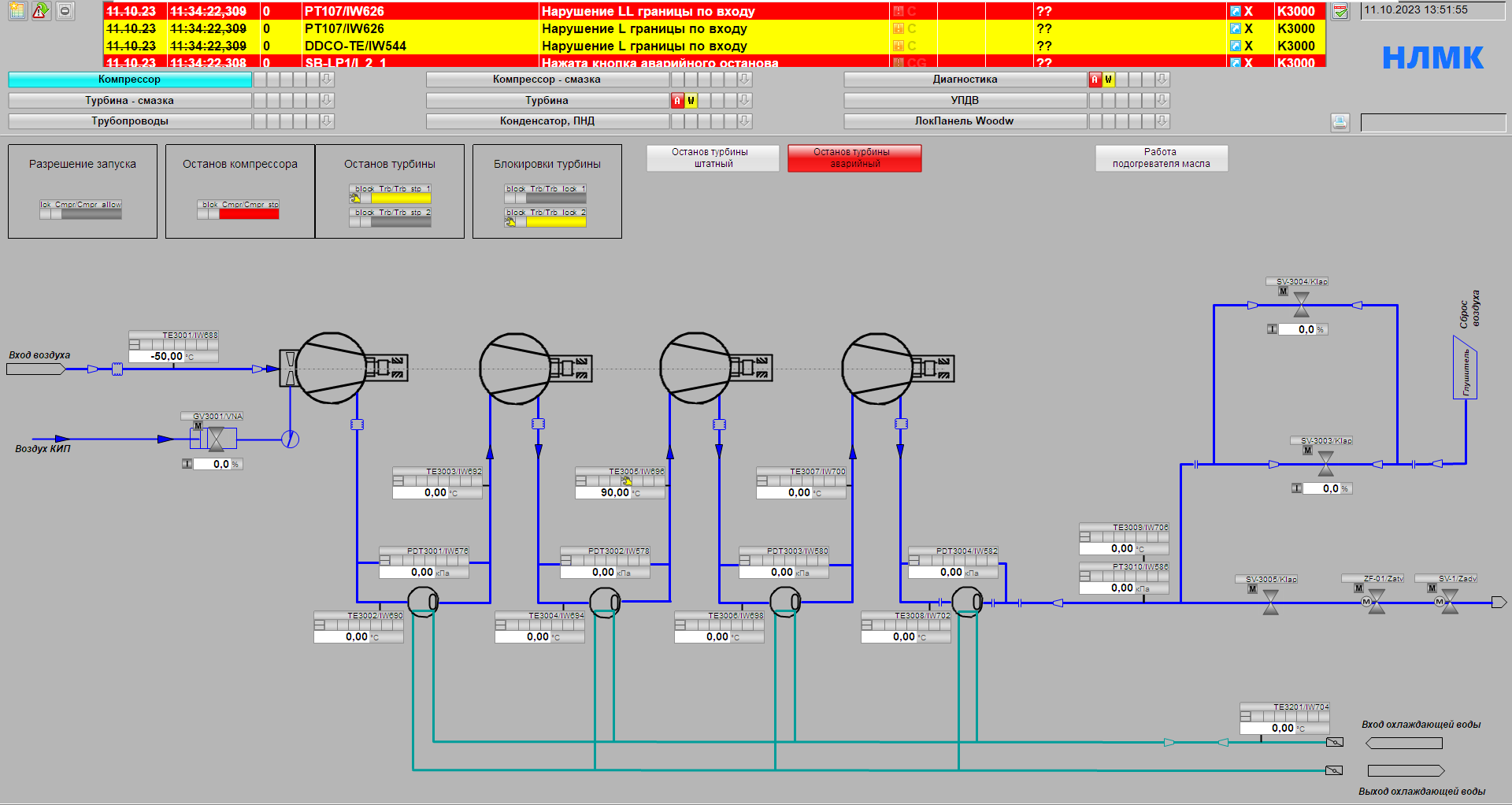
Task: Click the SV-3004/Klap valve symbol
Action: (x=1302, y=305)
